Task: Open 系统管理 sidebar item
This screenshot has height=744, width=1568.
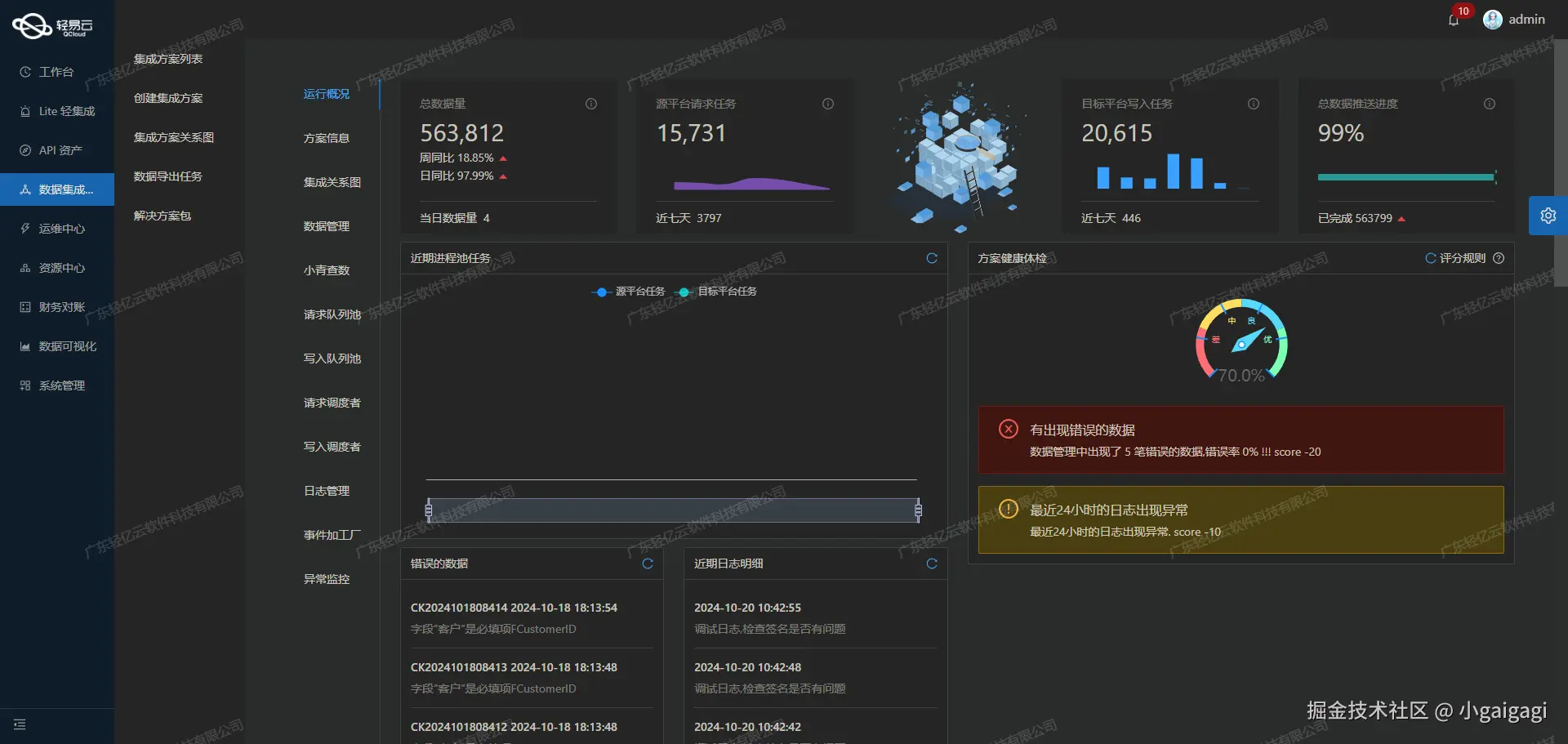Action: pyautogui.click(x=57, y=385)
